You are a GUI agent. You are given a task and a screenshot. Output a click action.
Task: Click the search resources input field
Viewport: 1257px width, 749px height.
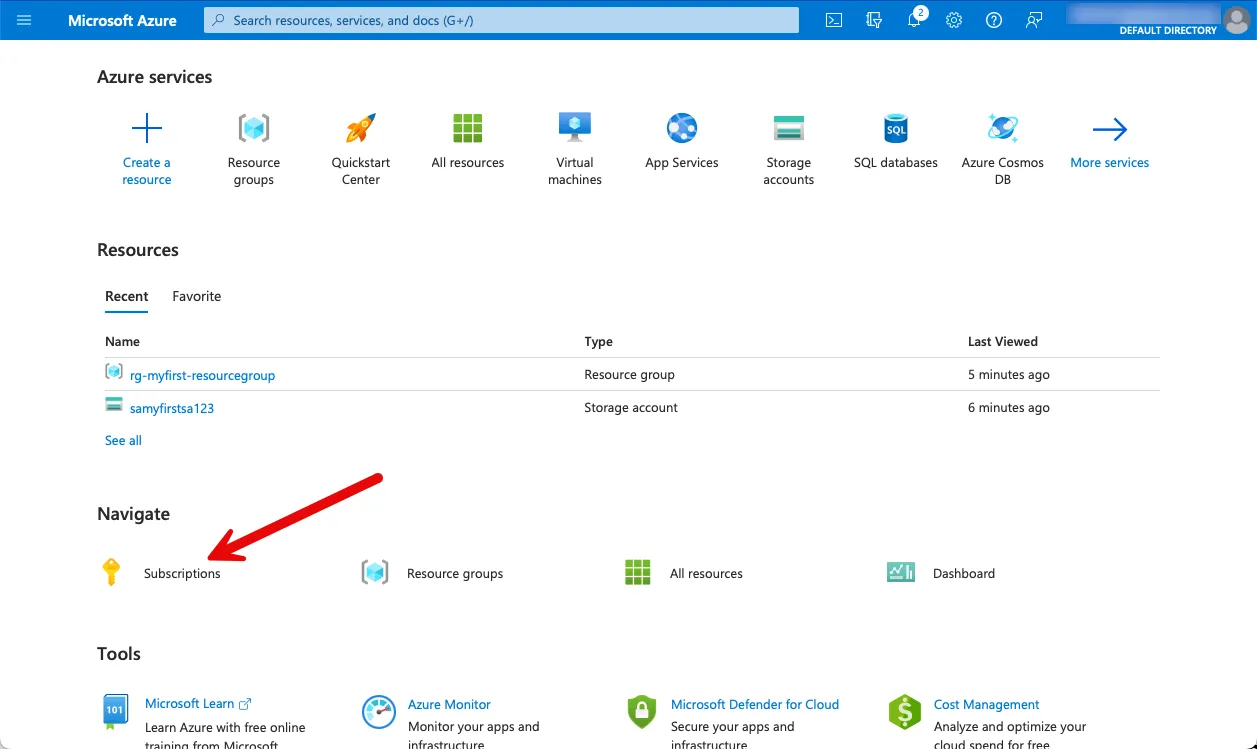[x=500, y=20]
